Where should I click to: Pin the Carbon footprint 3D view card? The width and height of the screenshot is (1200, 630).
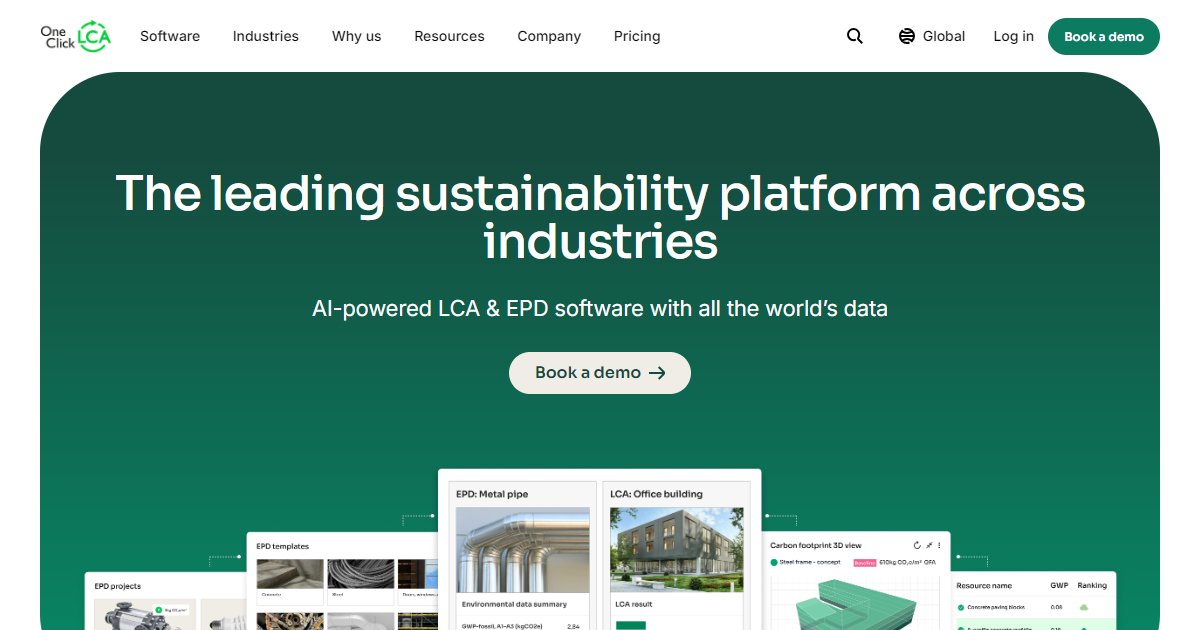pos(929,545)
